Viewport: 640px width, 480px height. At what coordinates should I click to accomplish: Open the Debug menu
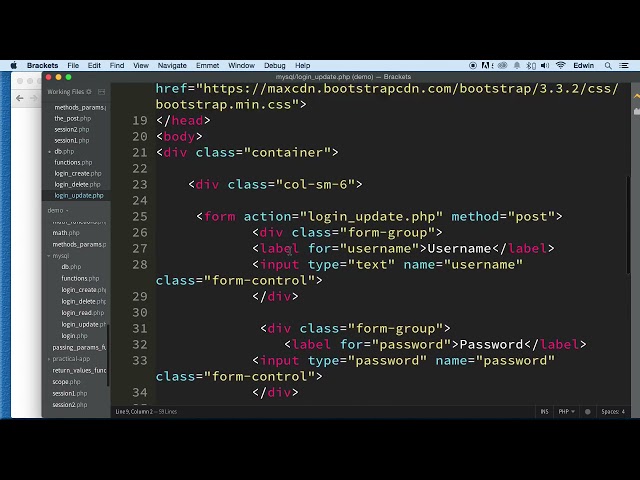point(275,65)
